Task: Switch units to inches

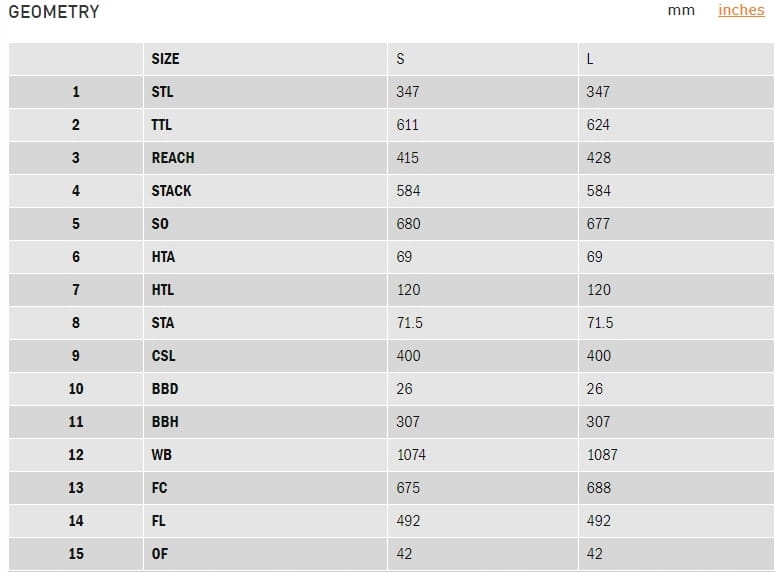Action: pos(740,10)
